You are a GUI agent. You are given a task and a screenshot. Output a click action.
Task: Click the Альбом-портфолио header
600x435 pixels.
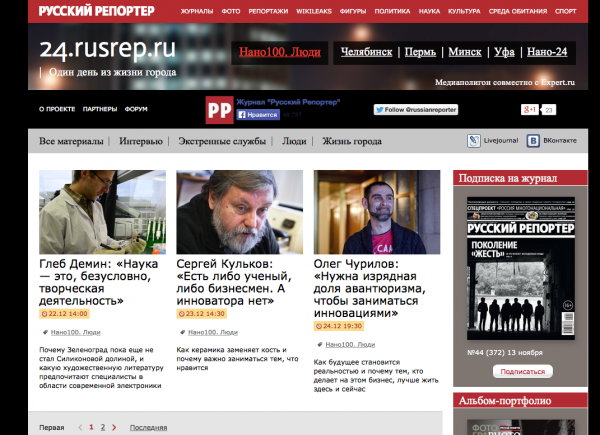tap(520, 401)
